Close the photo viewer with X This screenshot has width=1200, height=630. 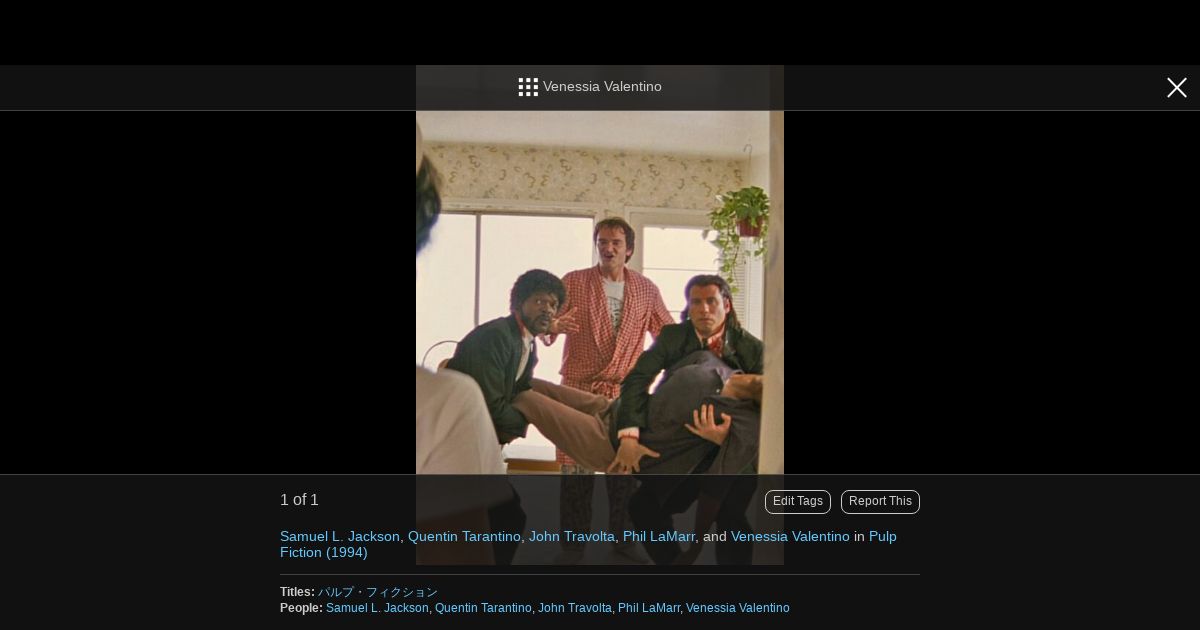coord(1177,88)
